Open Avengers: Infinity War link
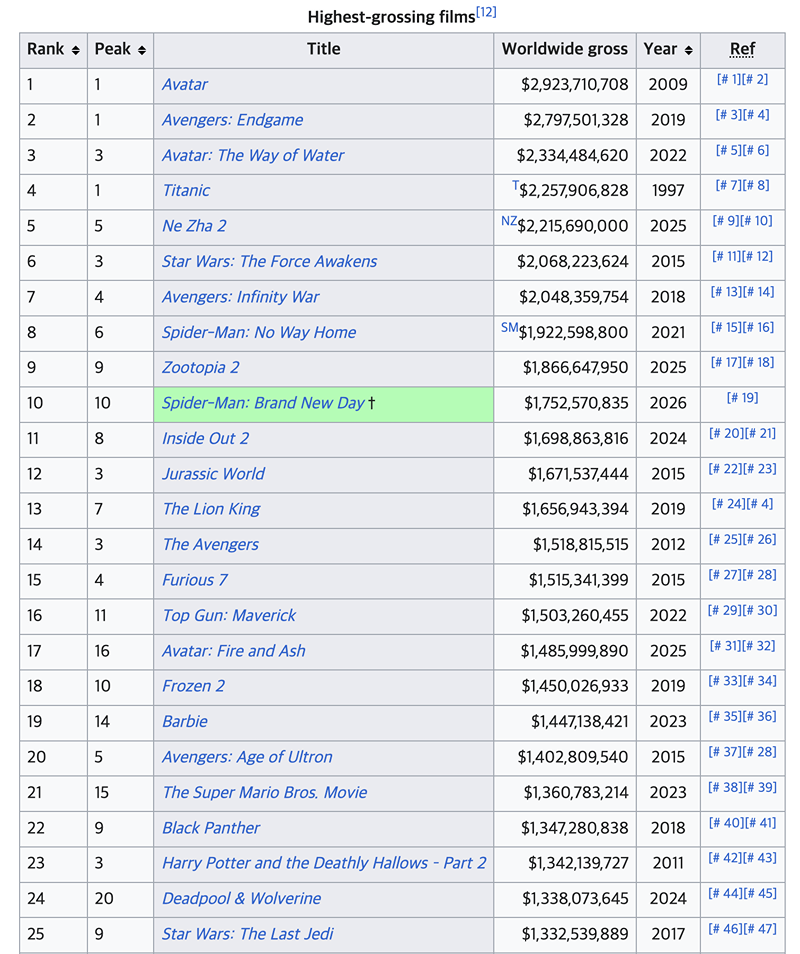 click(240, 296)
